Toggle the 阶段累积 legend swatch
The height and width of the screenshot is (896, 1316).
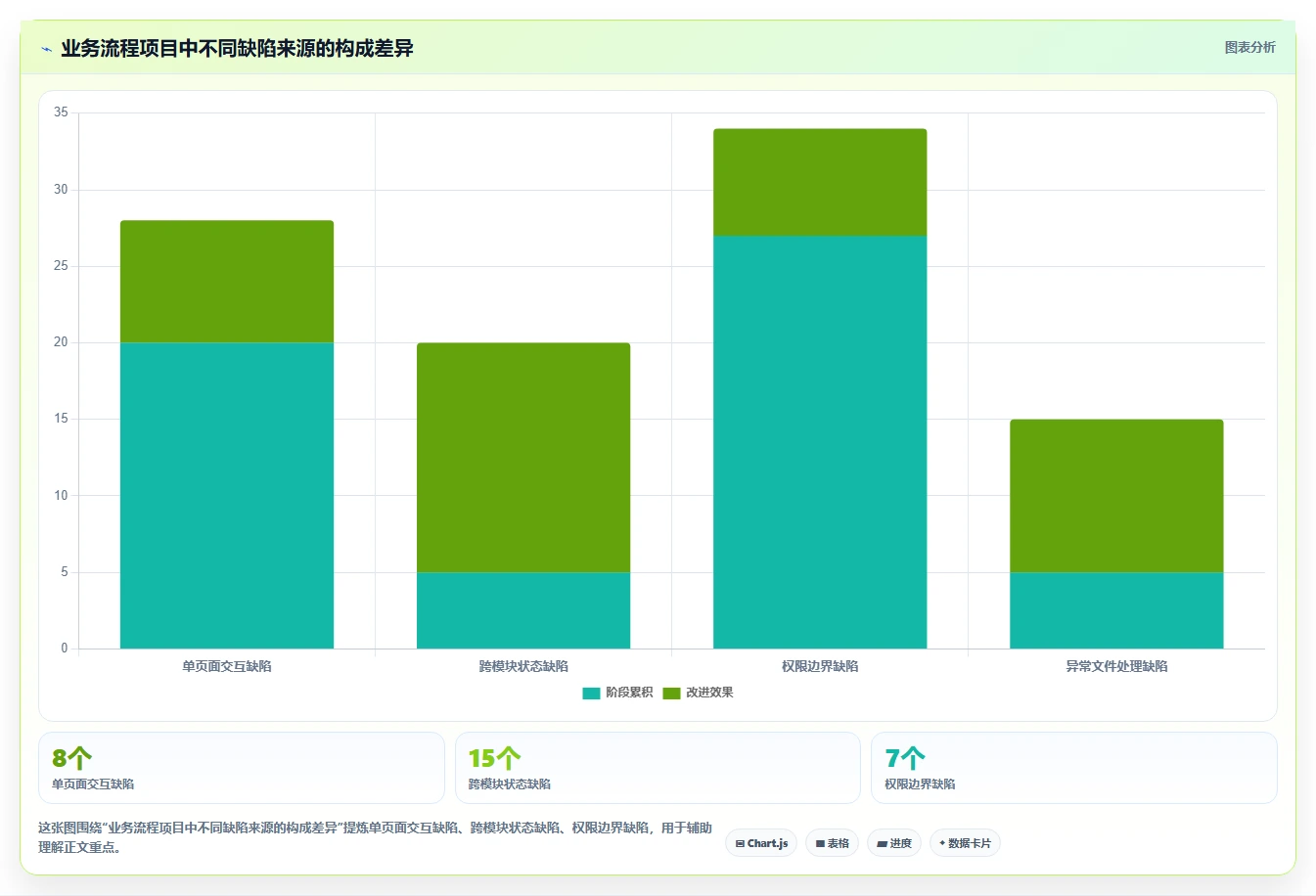(x=591, y=693)
